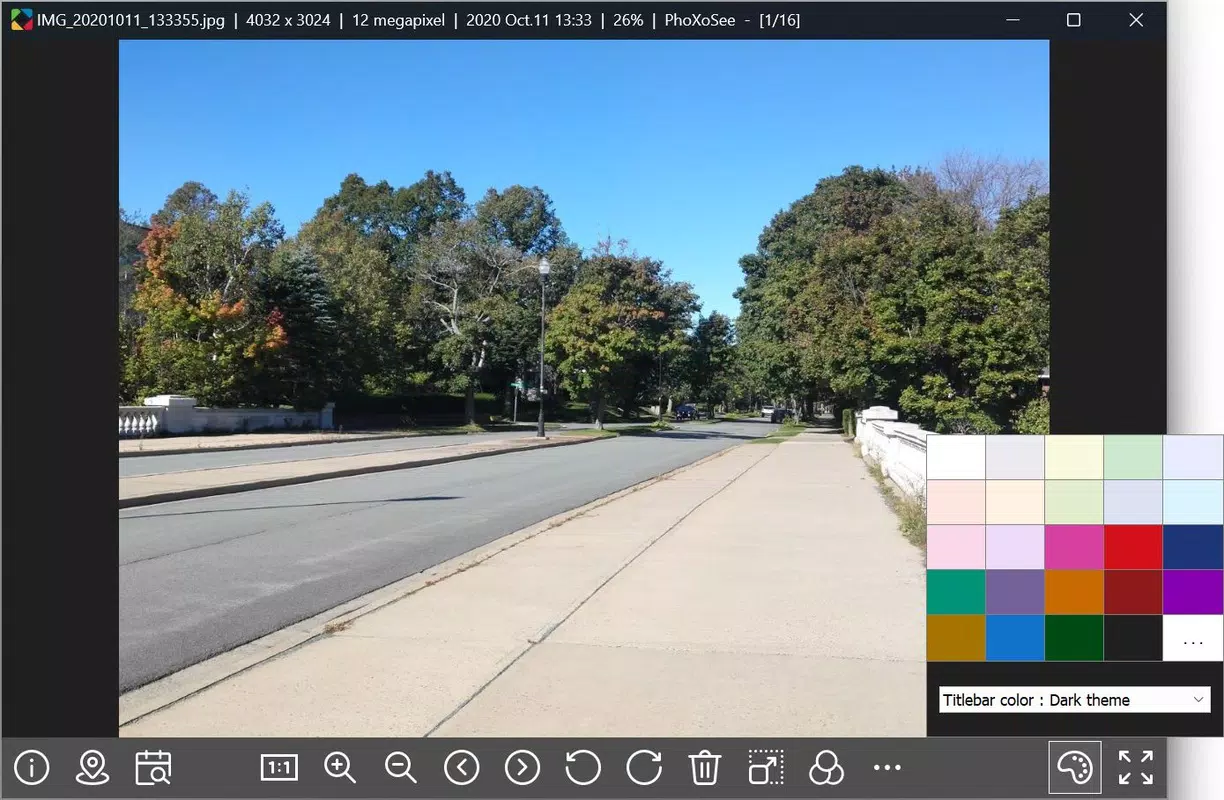This screenshot has height=800, width=1224.
Task: Go to the previous image
Action: tap(462, 768)
